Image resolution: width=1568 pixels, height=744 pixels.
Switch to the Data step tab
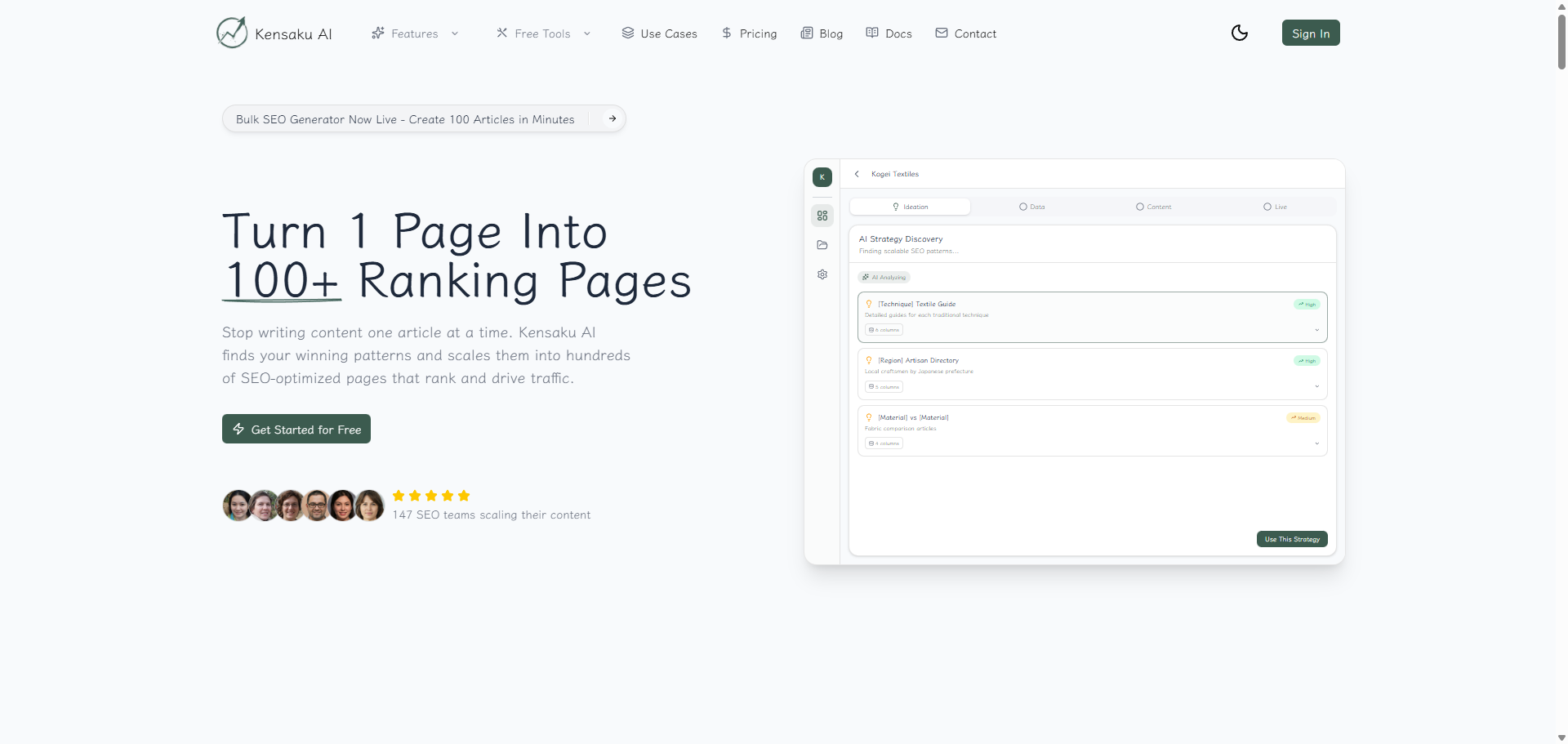(1032, 207)
